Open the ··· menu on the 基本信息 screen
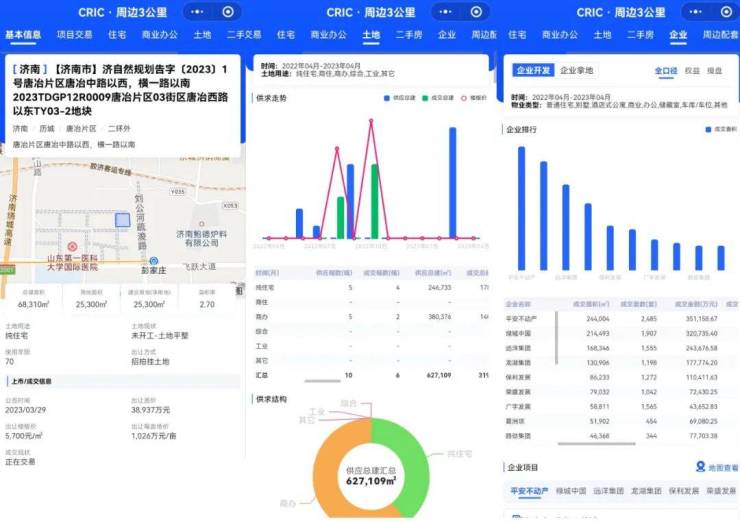 pyautogui.click(x=197, y=12)
